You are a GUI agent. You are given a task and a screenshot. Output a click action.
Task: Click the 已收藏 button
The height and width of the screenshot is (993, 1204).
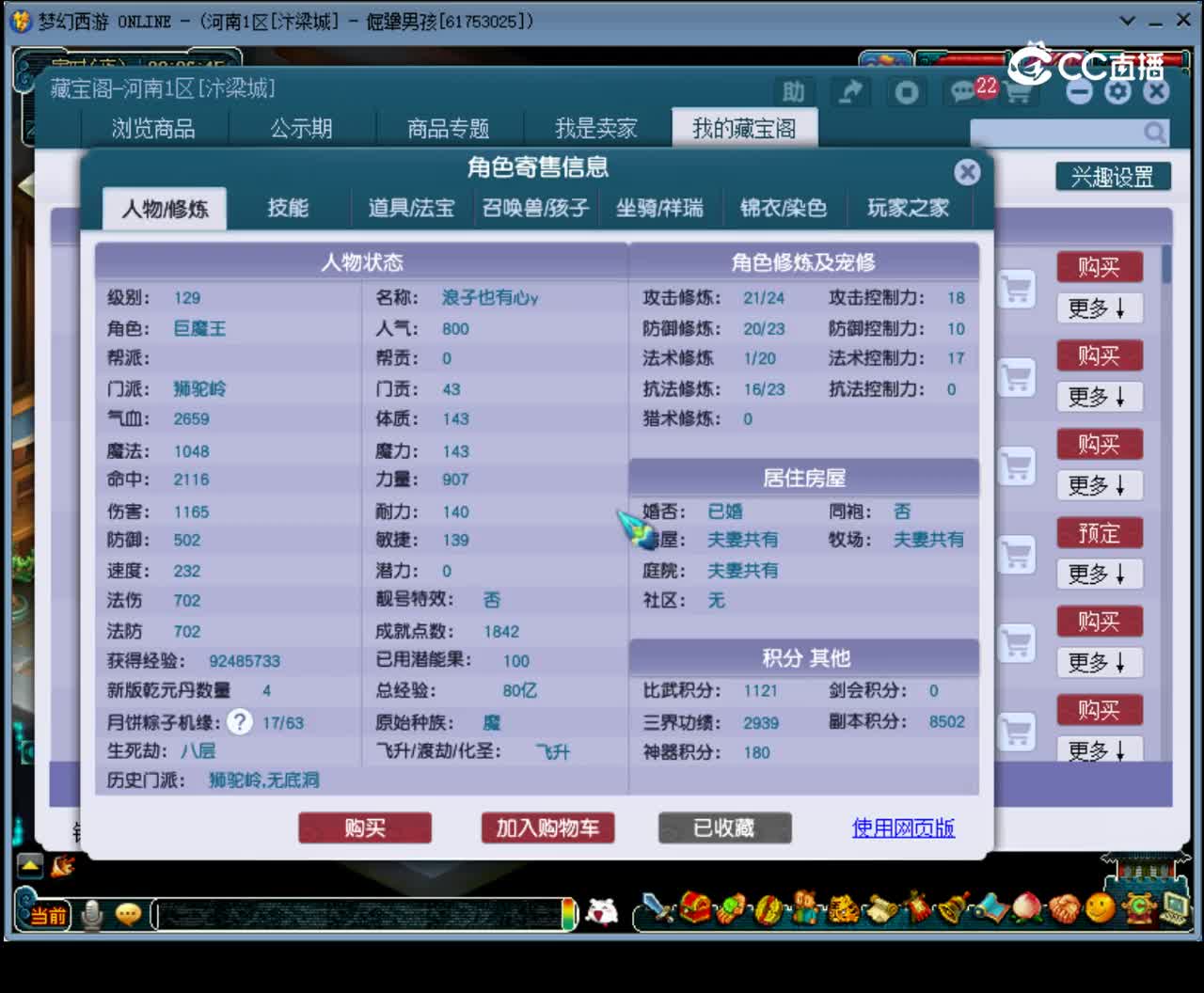click(724, 828)
